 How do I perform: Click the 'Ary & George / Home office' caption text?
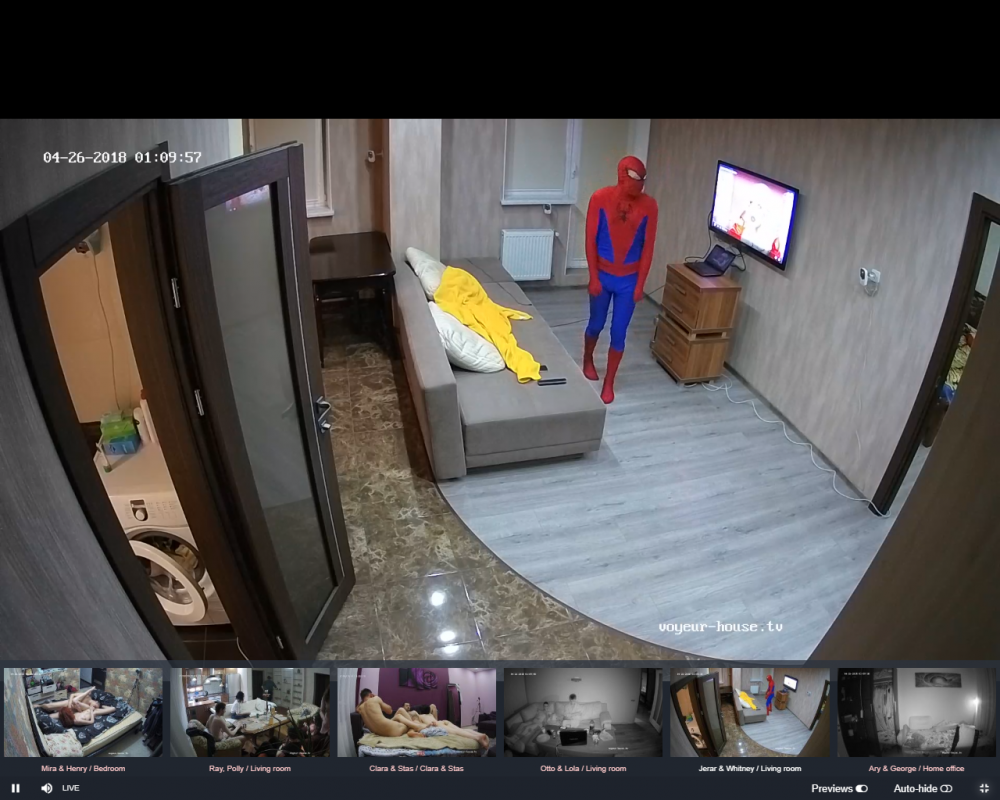tap(917, 768)
